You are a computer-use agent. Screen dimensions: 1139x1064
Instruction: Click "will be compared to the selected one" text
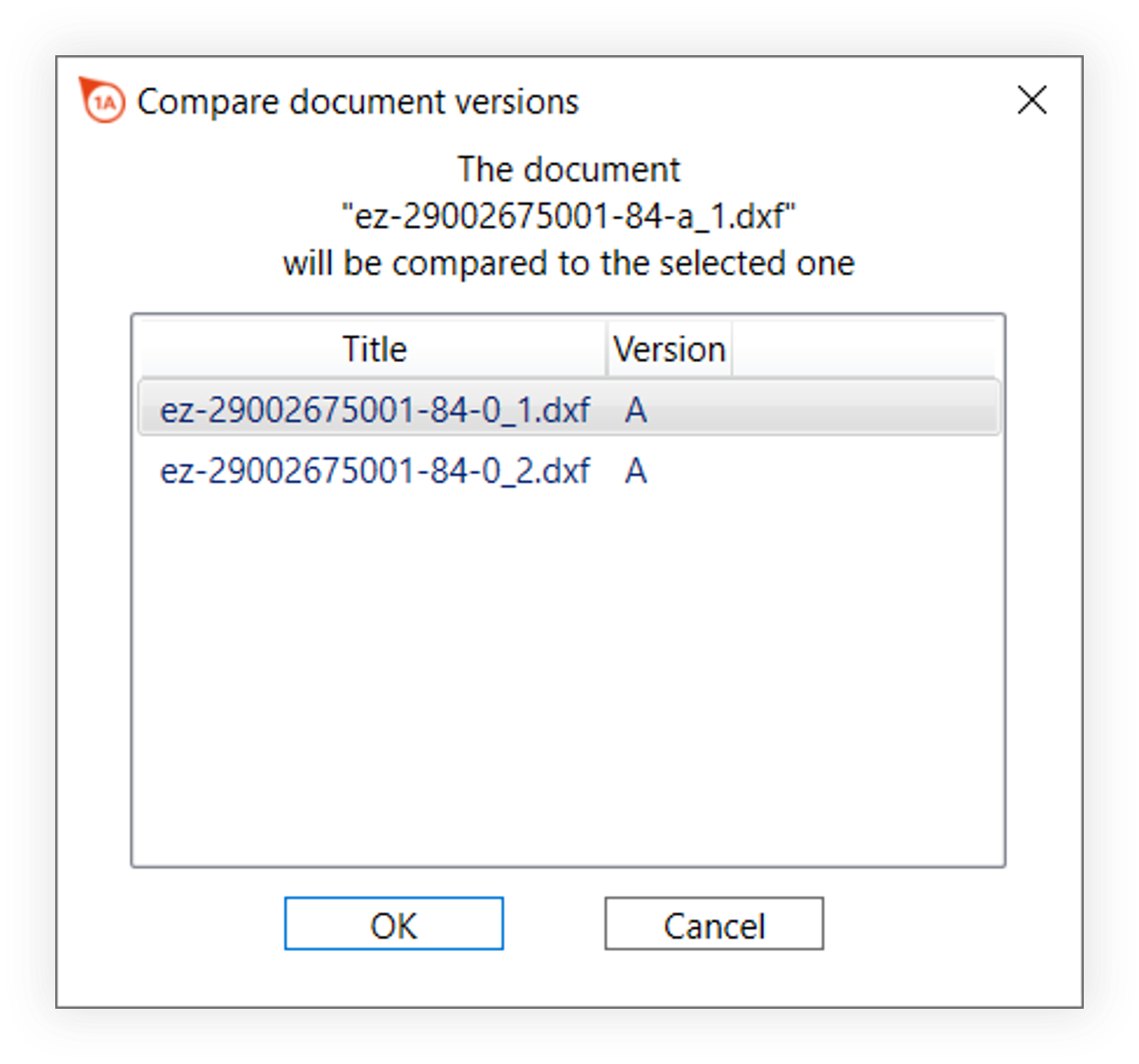pyautogui.click(x=568, y=263)
